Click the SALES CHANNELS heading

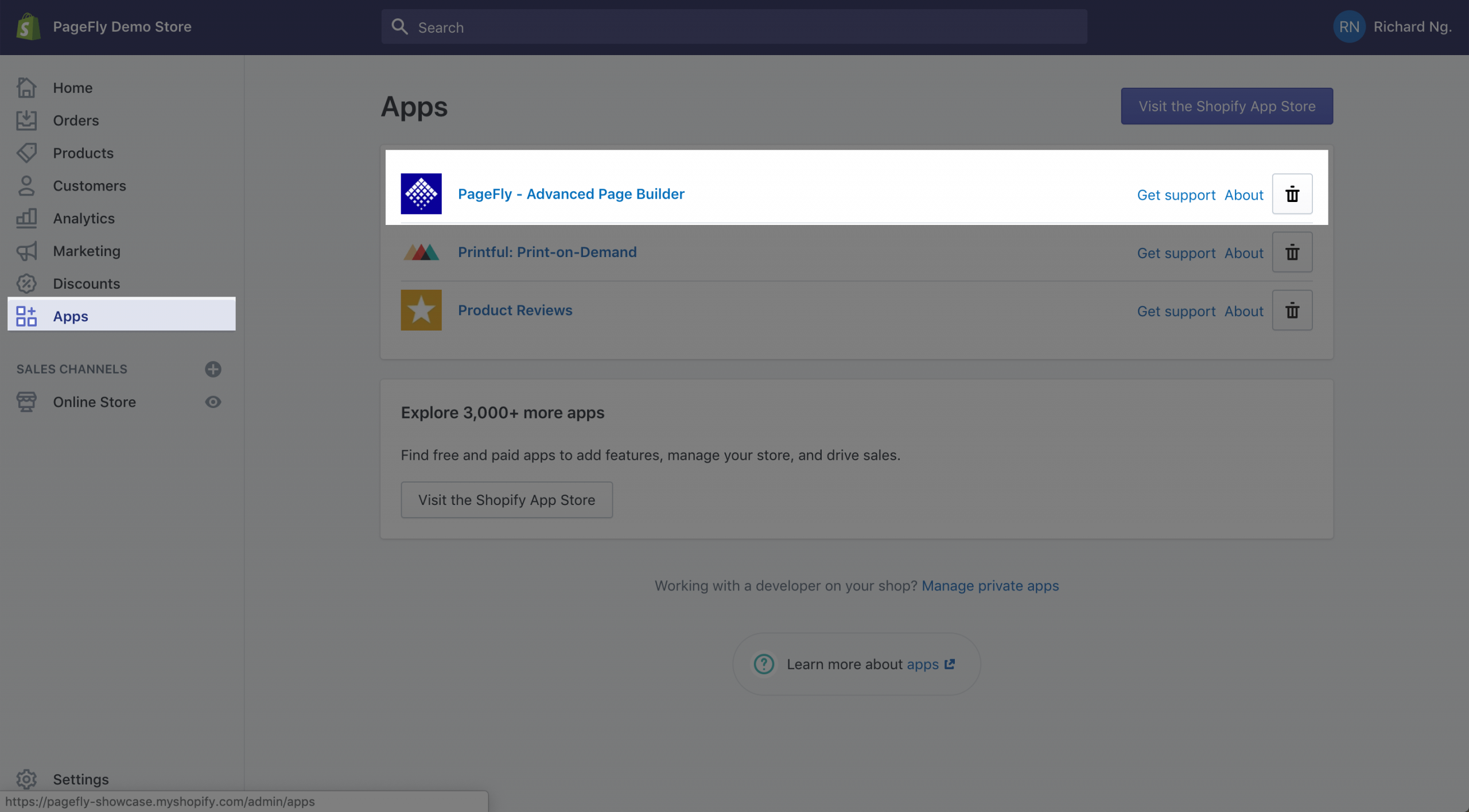coord(72,369)
